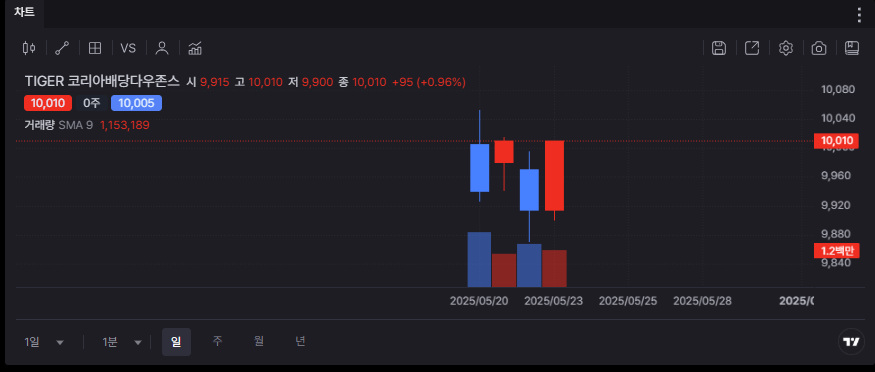Select the 월 monthly timeframe
This screenshot has width=875, height=372.
tap(259, 342)
